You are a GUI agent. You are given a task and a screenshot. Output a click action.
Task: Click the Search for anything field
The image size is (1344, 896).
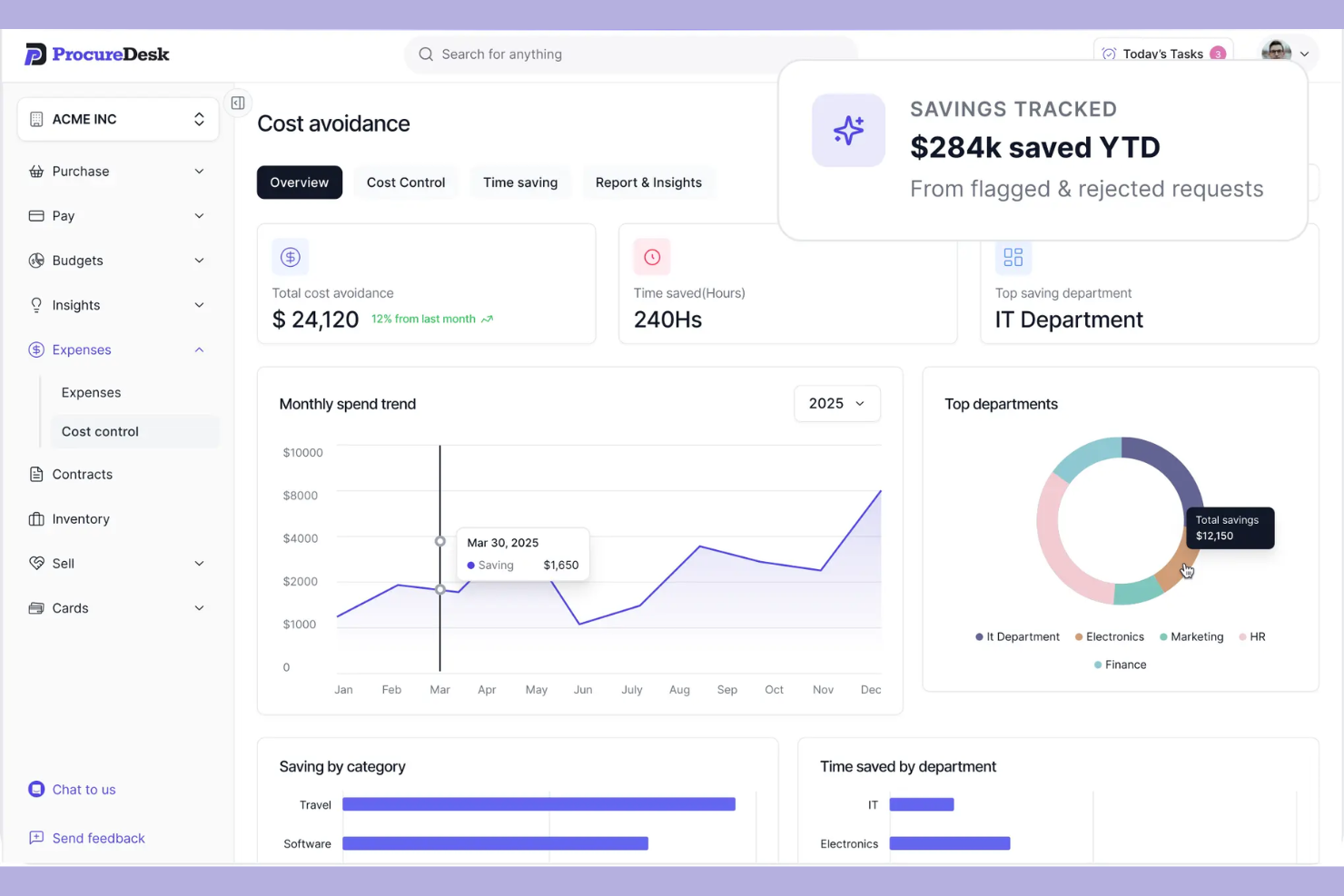coord(631,54)
